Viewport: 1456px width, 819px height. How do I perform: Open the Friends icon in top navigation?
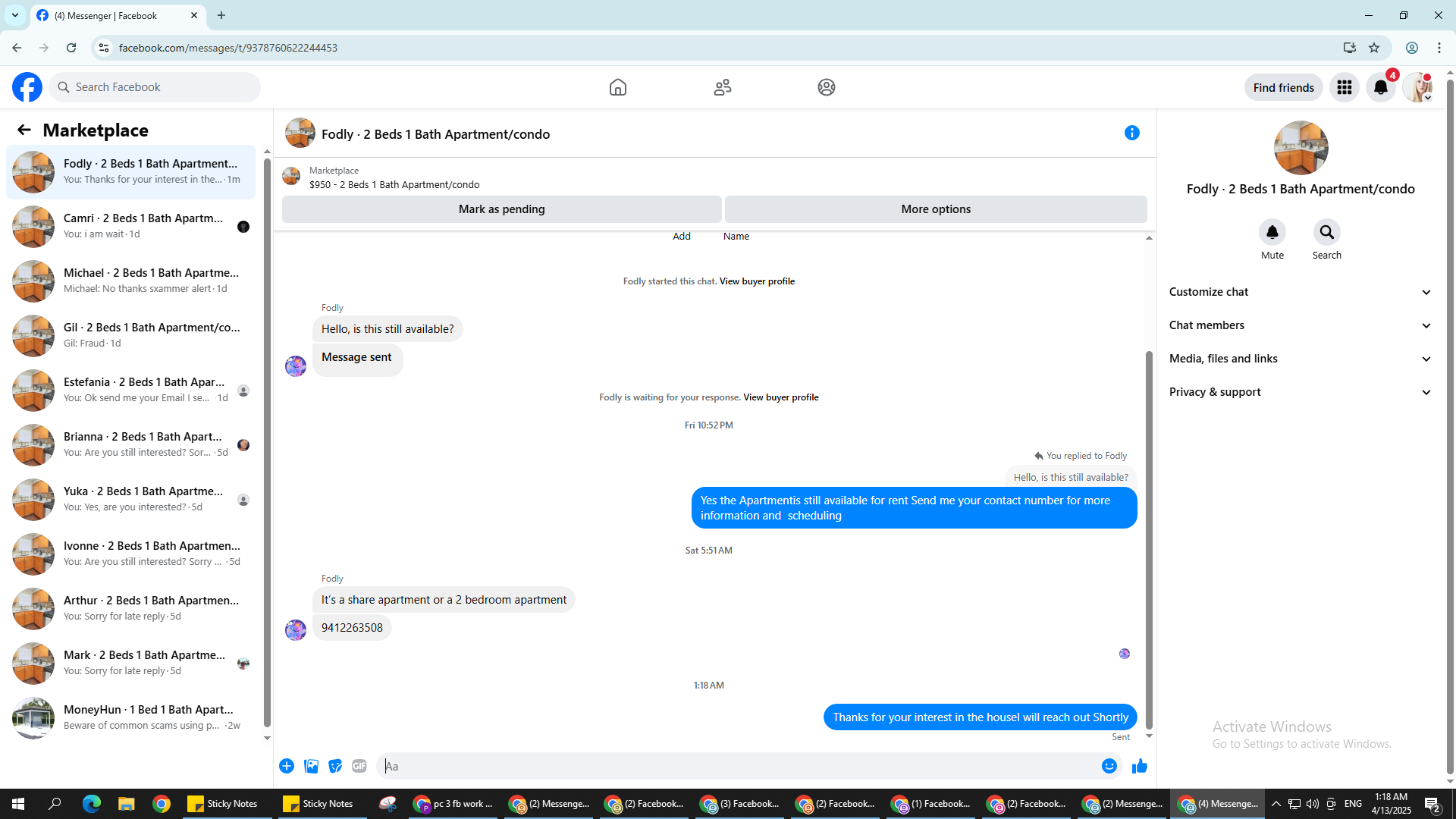point(723,87)
